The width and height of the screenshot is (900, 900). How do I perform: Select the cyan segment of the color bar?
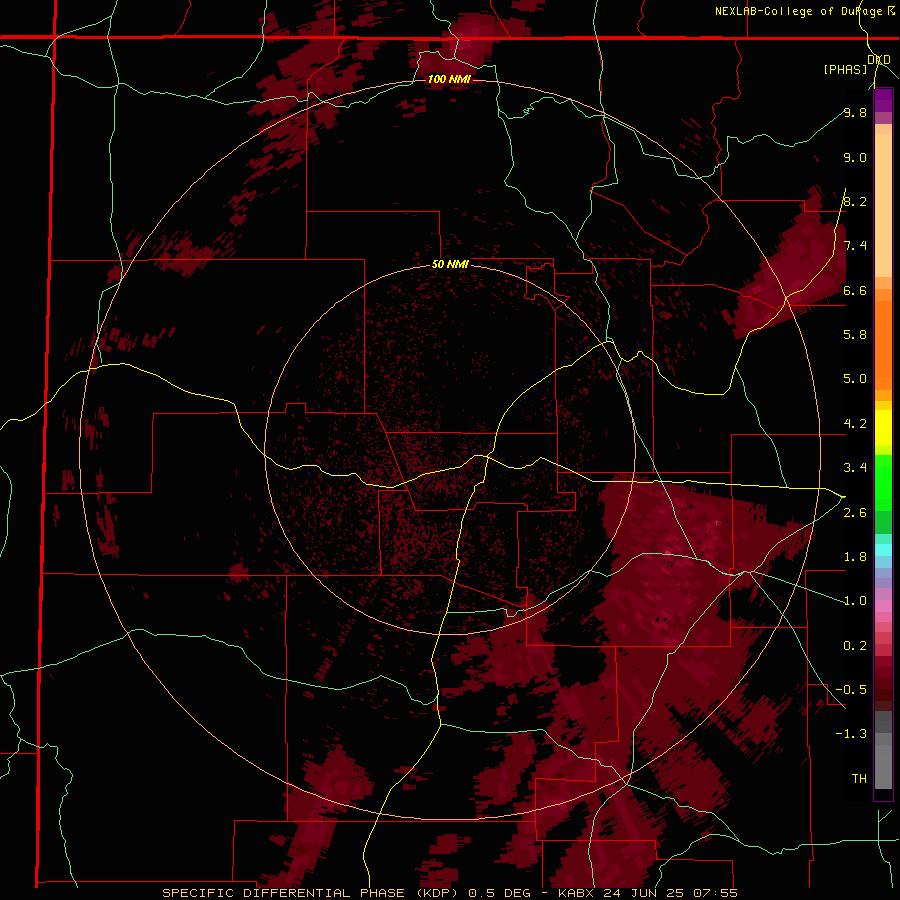point(883,550)
